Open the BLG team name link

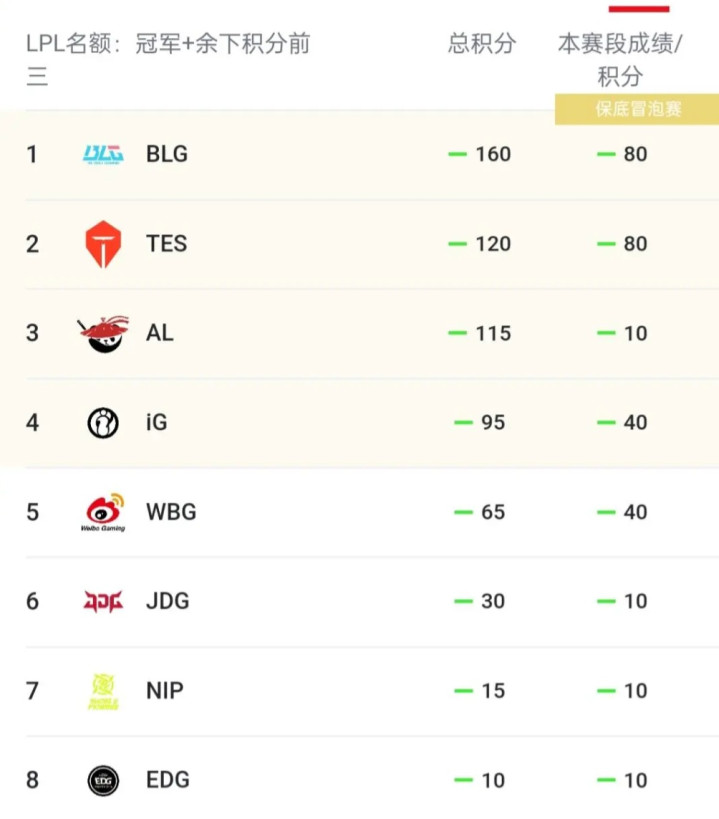click(166, 154)
